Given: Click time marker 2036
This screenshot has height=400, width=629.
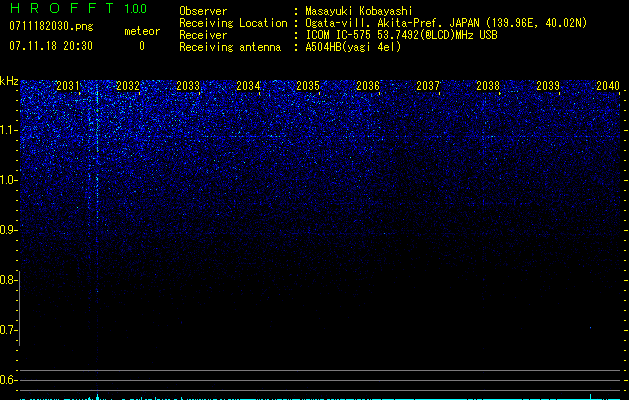Looking at the screenshot, I should click(368, 86).
